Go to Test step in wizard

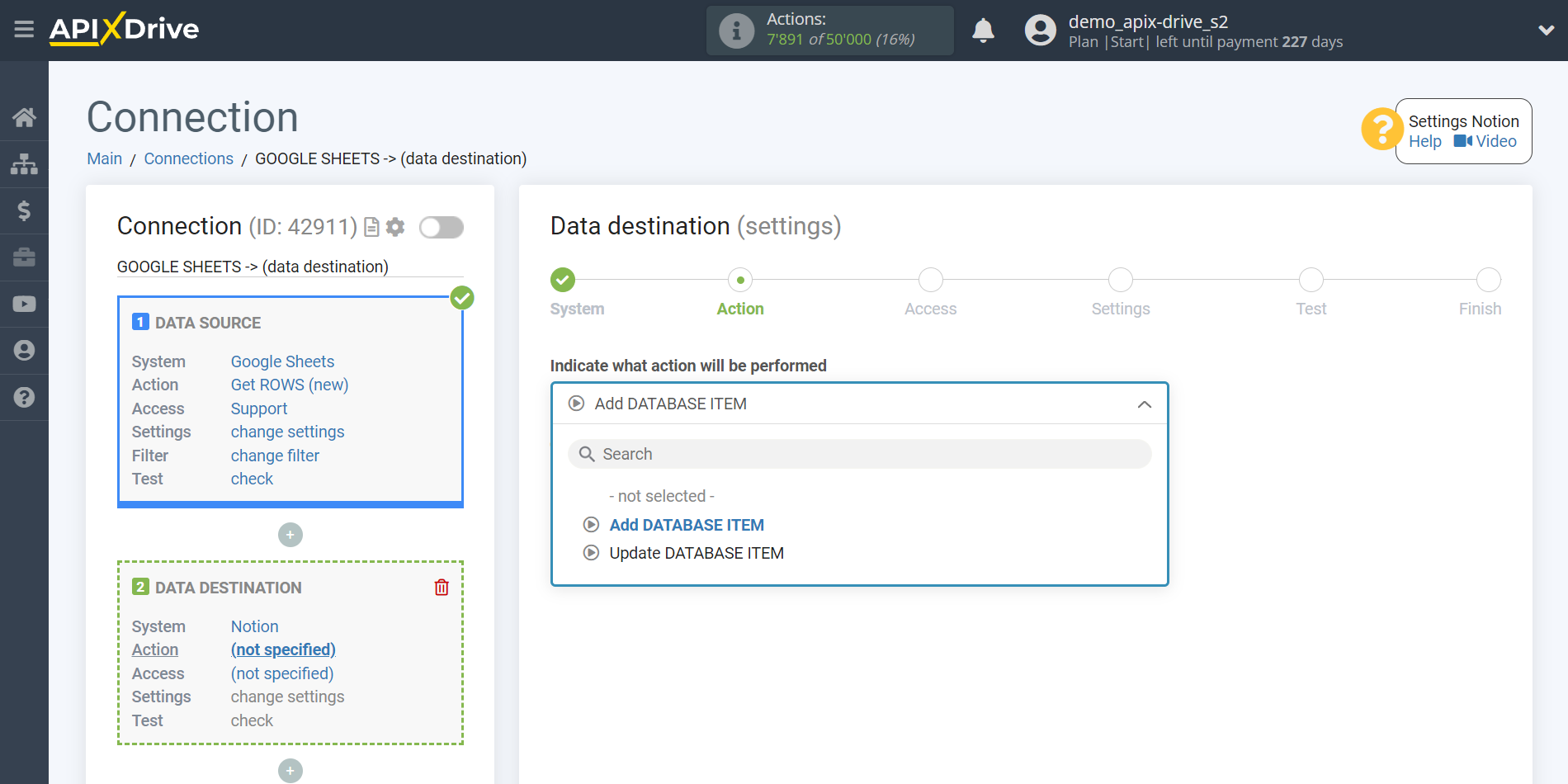(1311, 280)
